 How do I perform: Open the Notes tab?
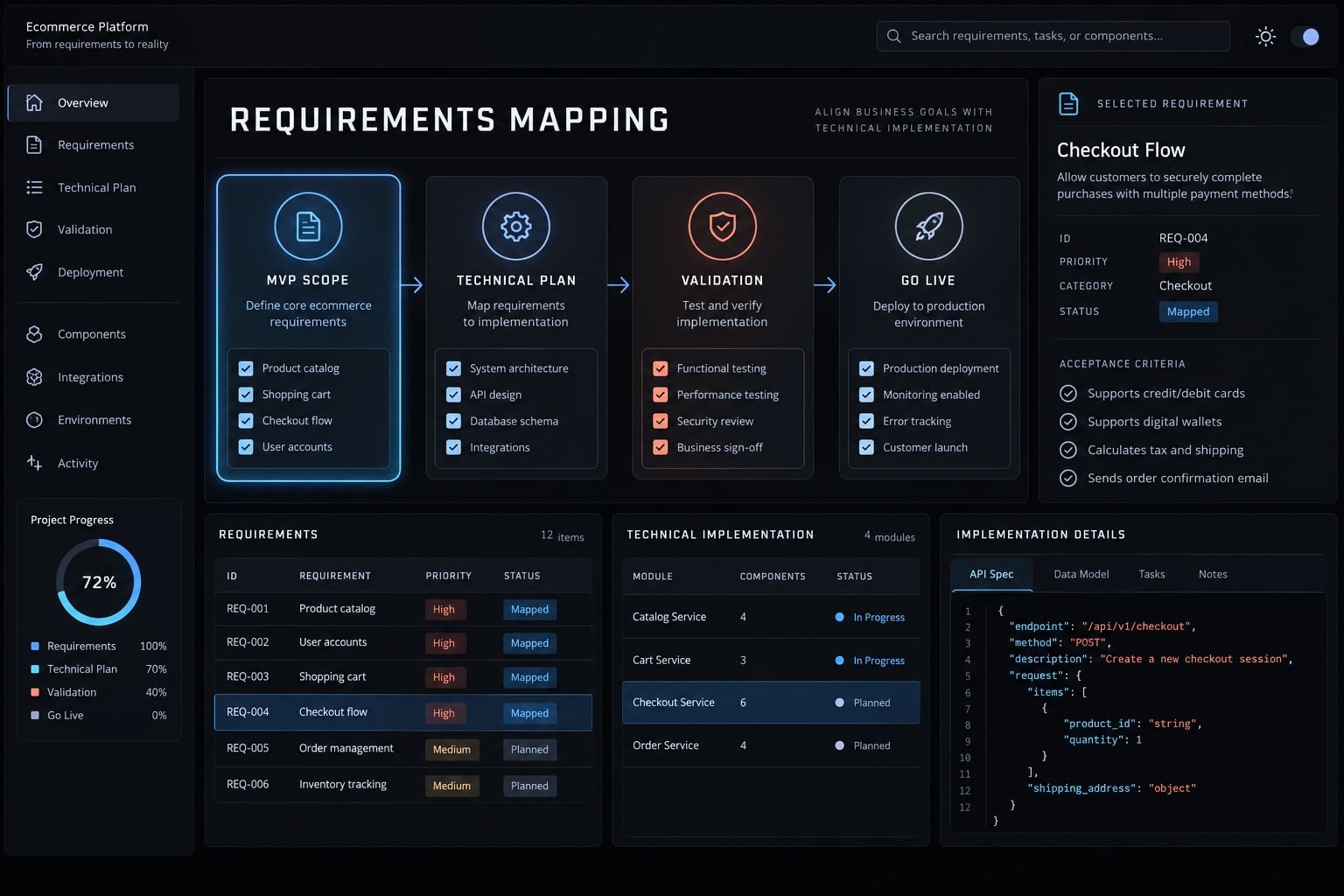click(x=1213, y=574)
